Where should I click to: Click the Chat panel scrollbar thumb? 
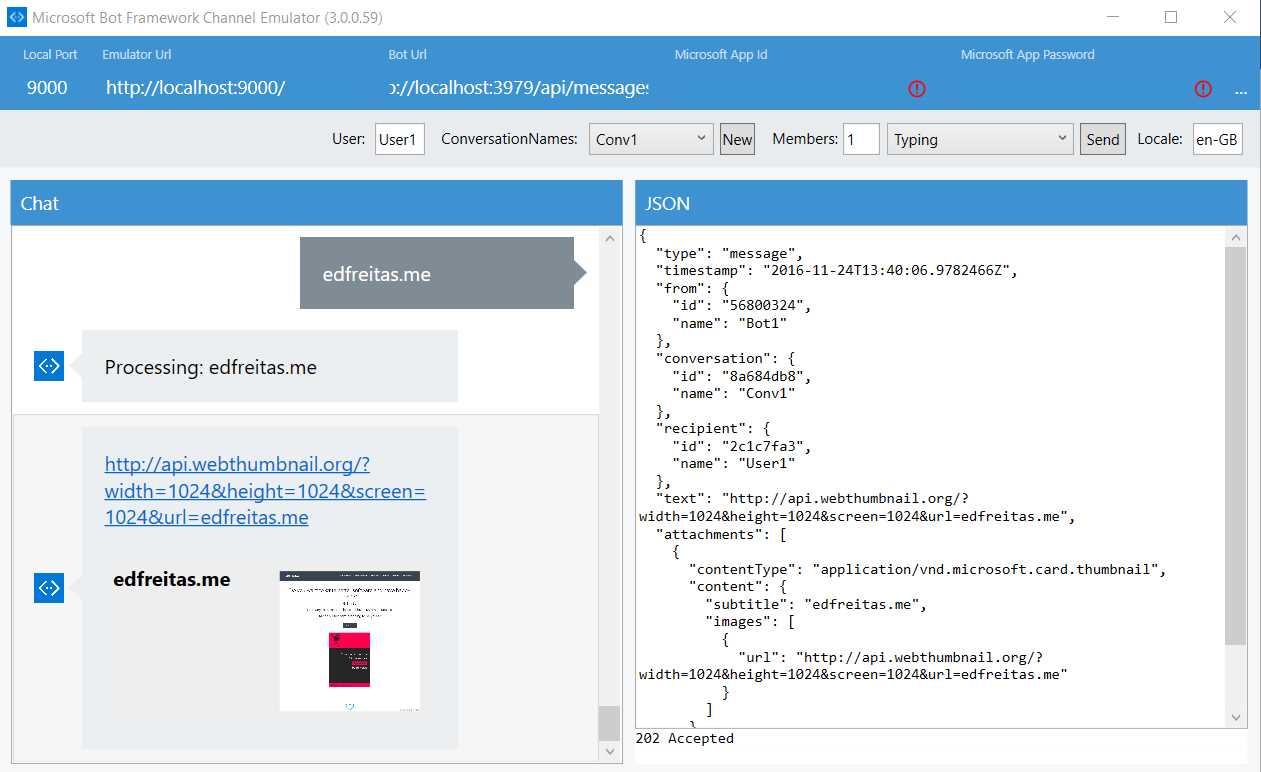(609, 723)
